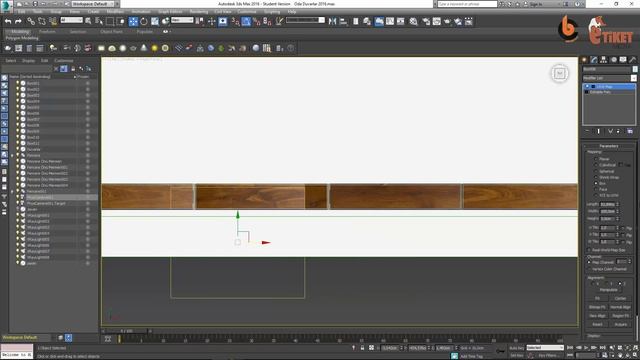Click the Redo arrow in main toolbar

18,22
